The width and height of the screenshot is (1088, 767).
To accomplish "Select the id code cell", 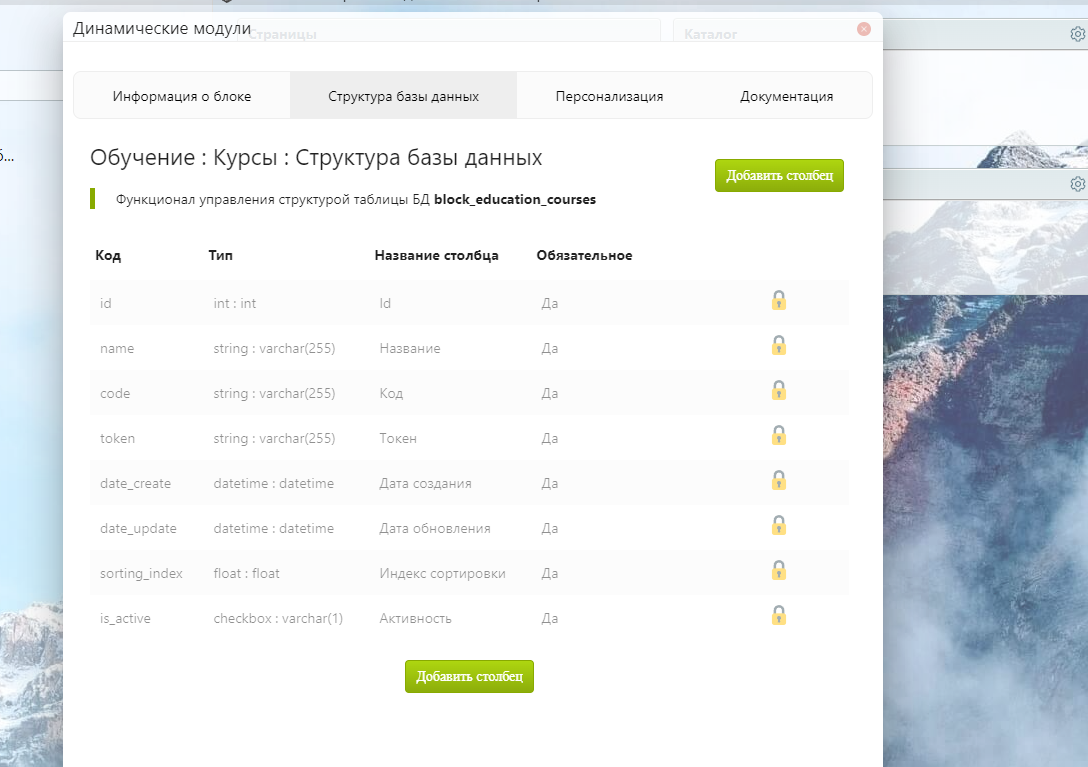I will pos(105,303).
